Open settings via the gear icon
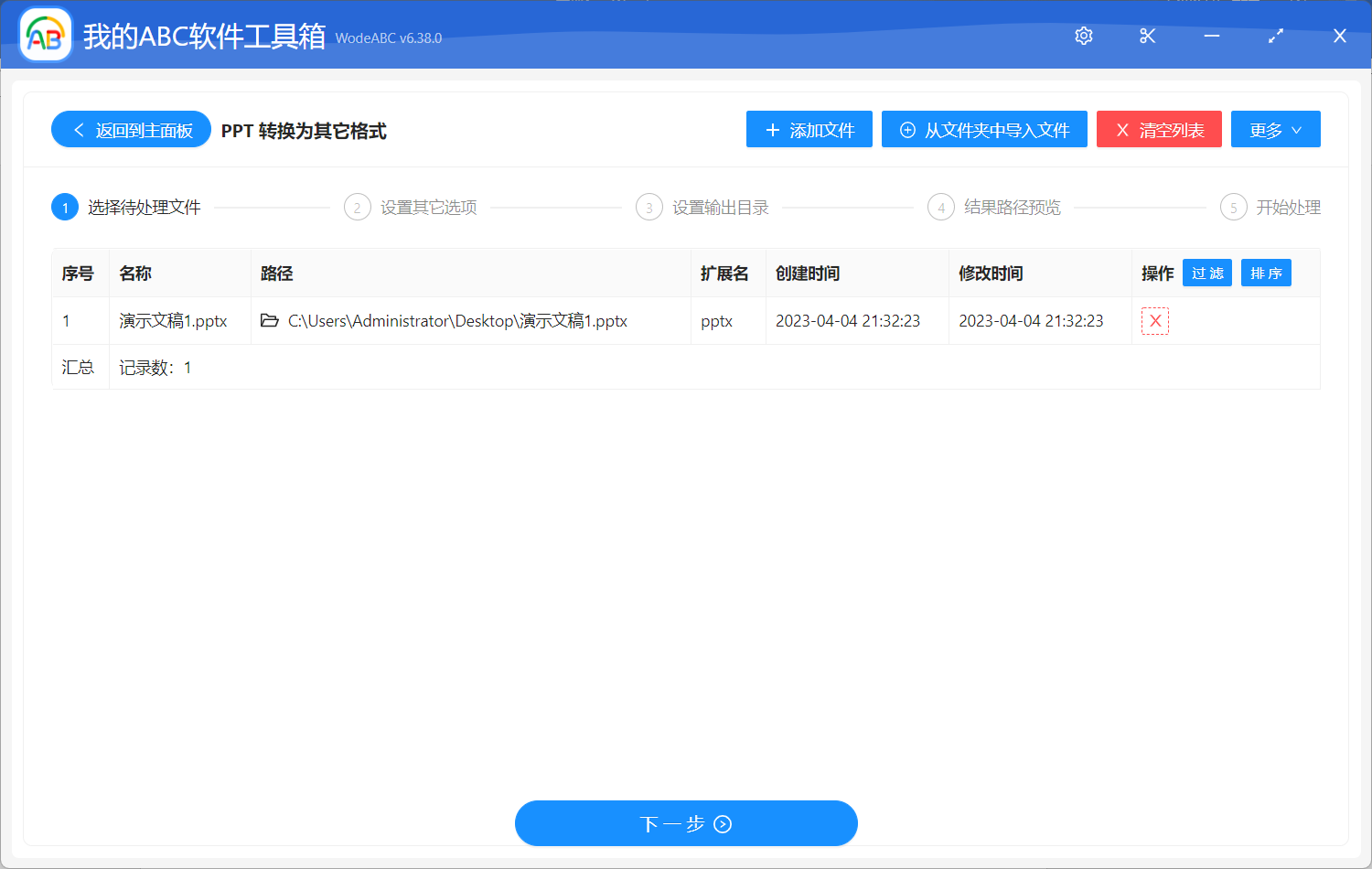This screenshot has height=869, width=1372. click(x=1083, y=36)
